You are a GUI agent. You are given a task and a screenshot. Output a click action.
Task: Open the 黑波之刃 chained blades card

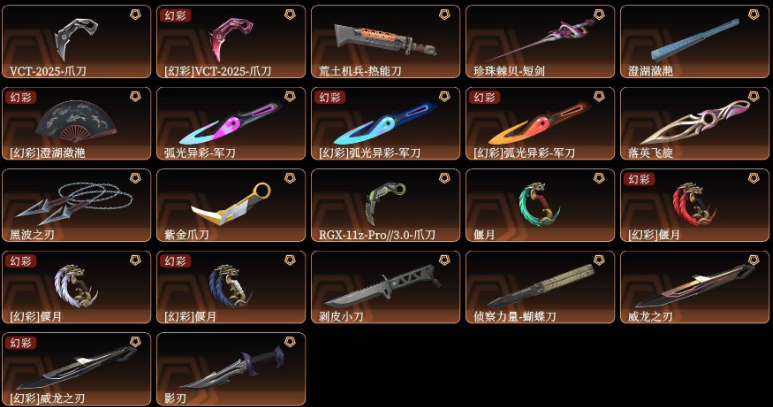pos(76,205)
